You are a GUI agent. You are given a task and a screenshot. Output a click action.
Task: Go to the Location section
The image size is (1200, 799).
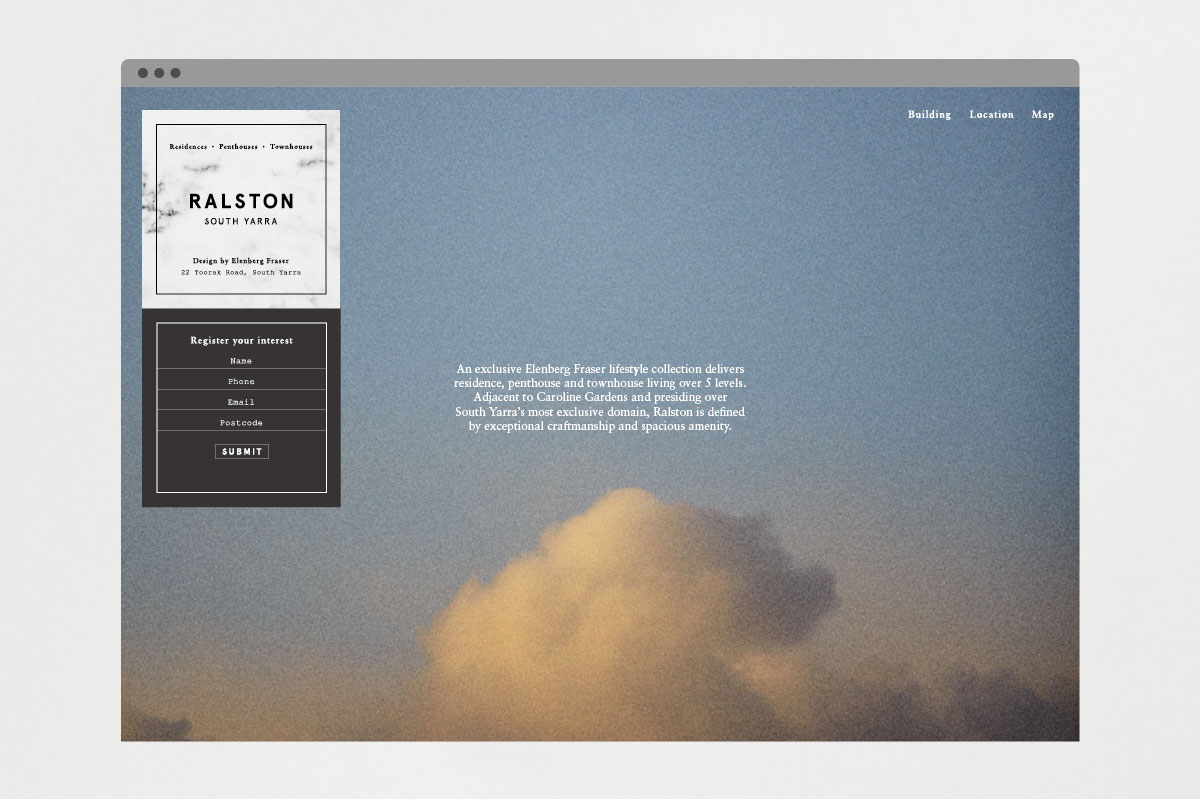991,115
